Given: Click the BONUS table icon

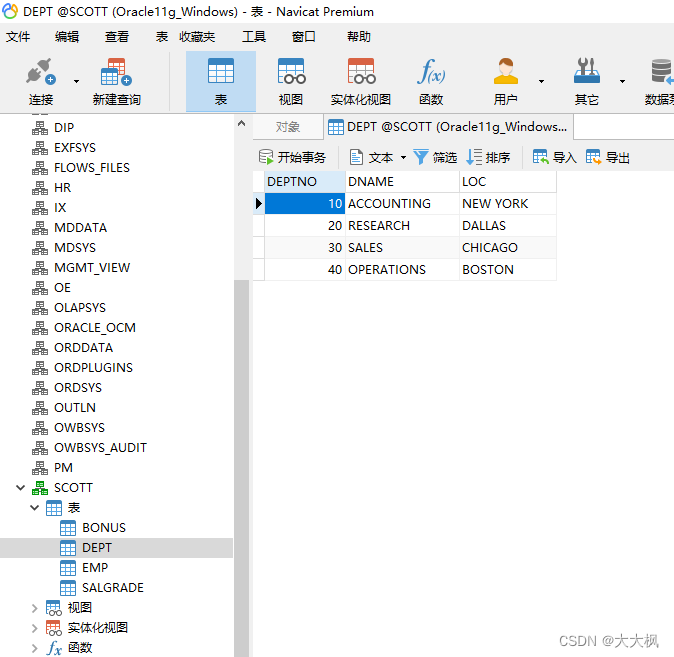Looking at the screenshot, I should [x=68, y=528].
